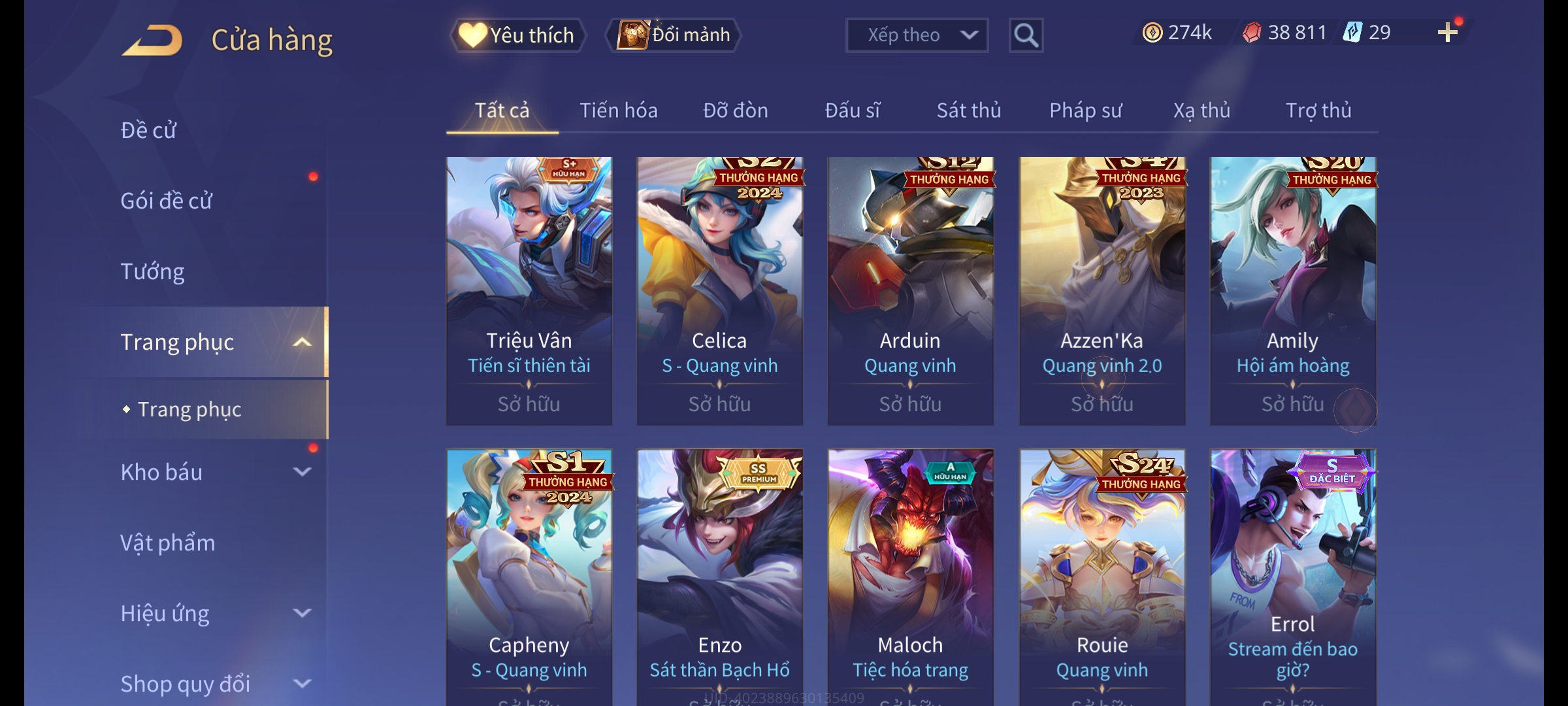
Task: Open Đổi mảnh fragment exchange
Action: (x=674, y=35)
